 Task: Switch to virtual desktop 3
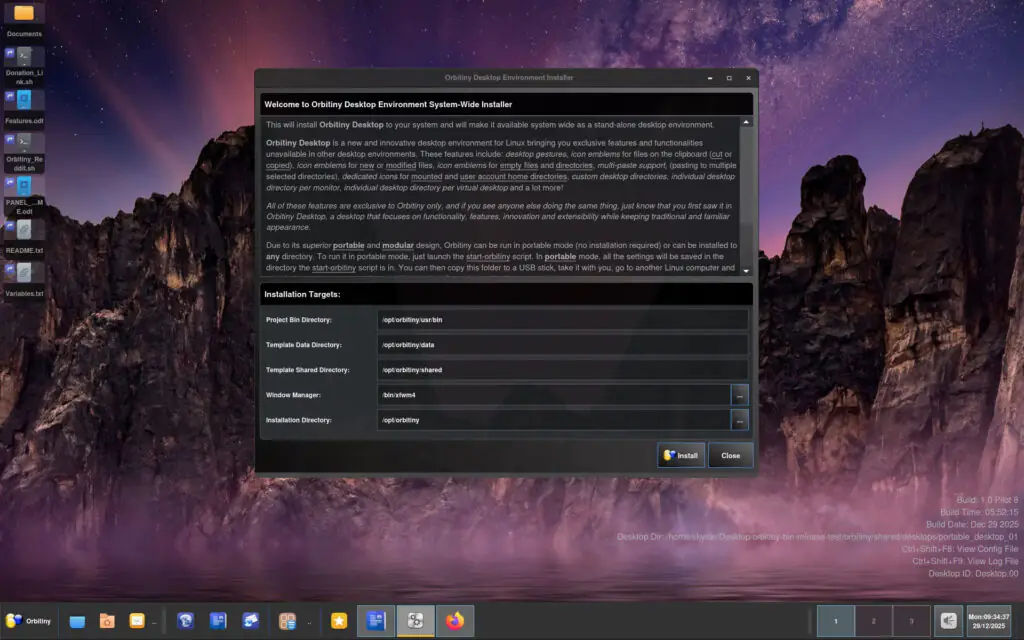[x=911, y=621]
